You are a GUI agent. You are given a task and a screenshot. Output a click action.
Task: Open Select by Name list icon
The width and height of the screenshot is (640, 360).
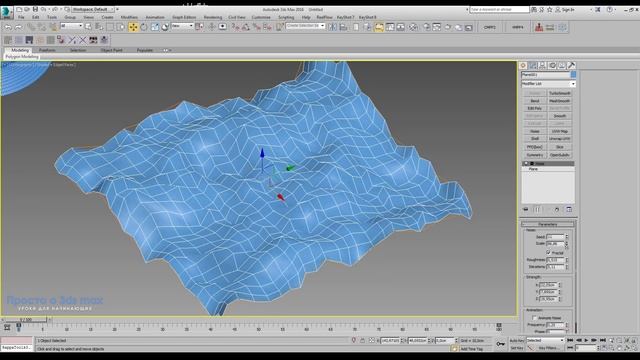click(x=99, y=27)
